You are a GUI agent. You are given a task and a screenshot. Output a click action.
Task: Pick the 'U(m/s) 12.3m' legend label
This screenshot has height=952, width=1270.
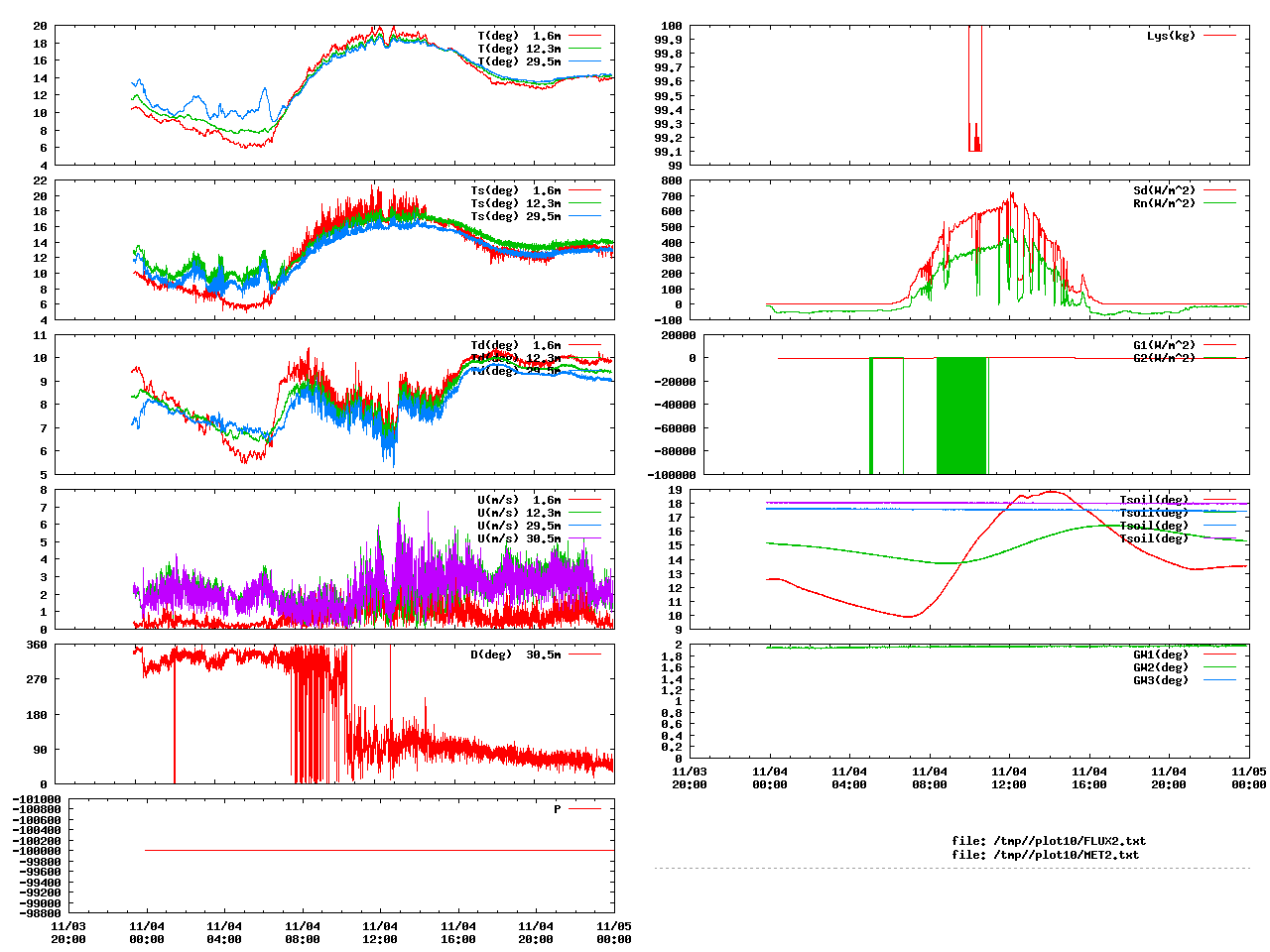click(519, 513)
